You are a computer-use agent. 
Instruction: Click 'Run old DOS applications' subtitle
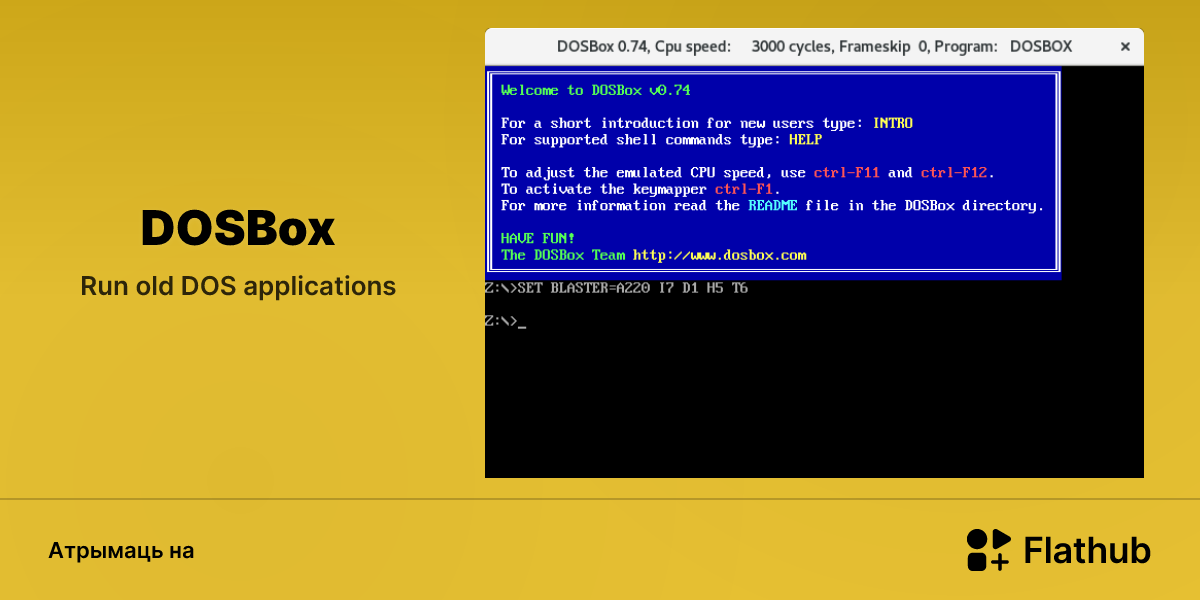click(238, 287)
